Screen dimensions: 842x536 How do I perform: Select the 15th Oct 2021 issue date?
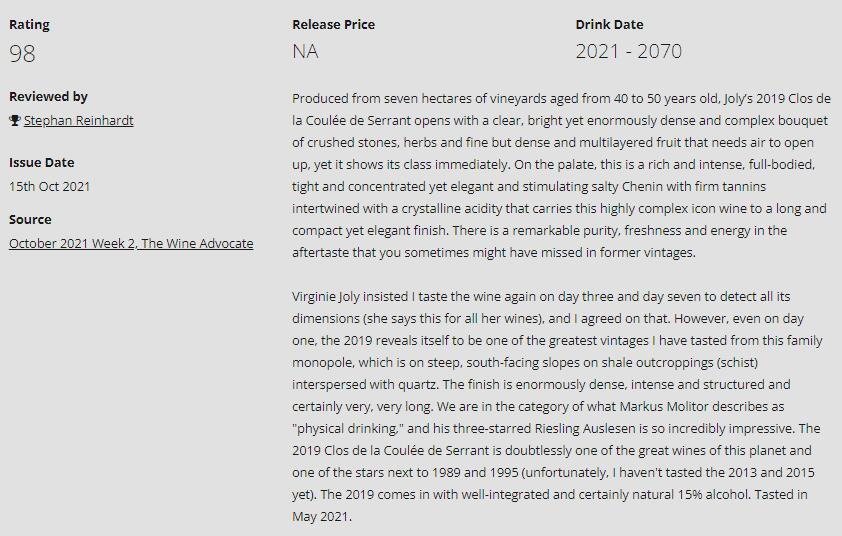coord(49,186)
